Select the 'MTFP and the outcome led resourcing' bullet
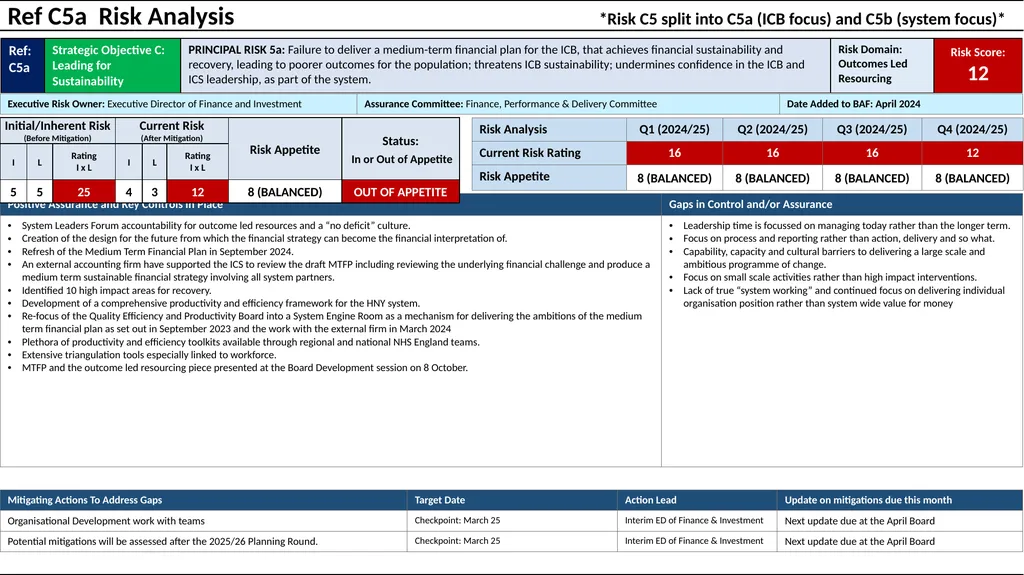The width and height of the screenshot is (1024, 575). click(x=245, y=368)
